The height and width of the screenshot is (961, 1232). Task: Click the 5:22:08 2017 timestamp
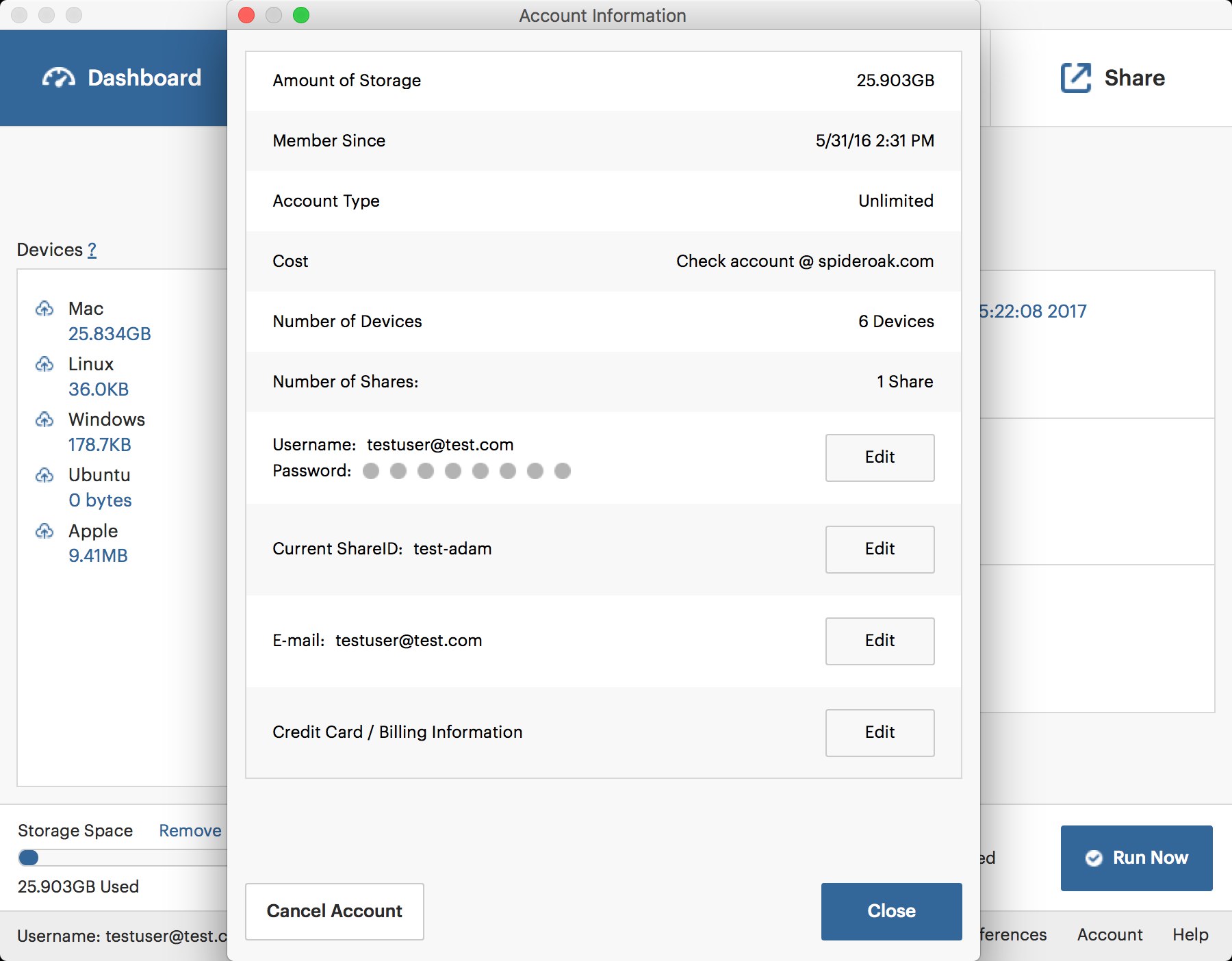click(x=1033, y=311)
